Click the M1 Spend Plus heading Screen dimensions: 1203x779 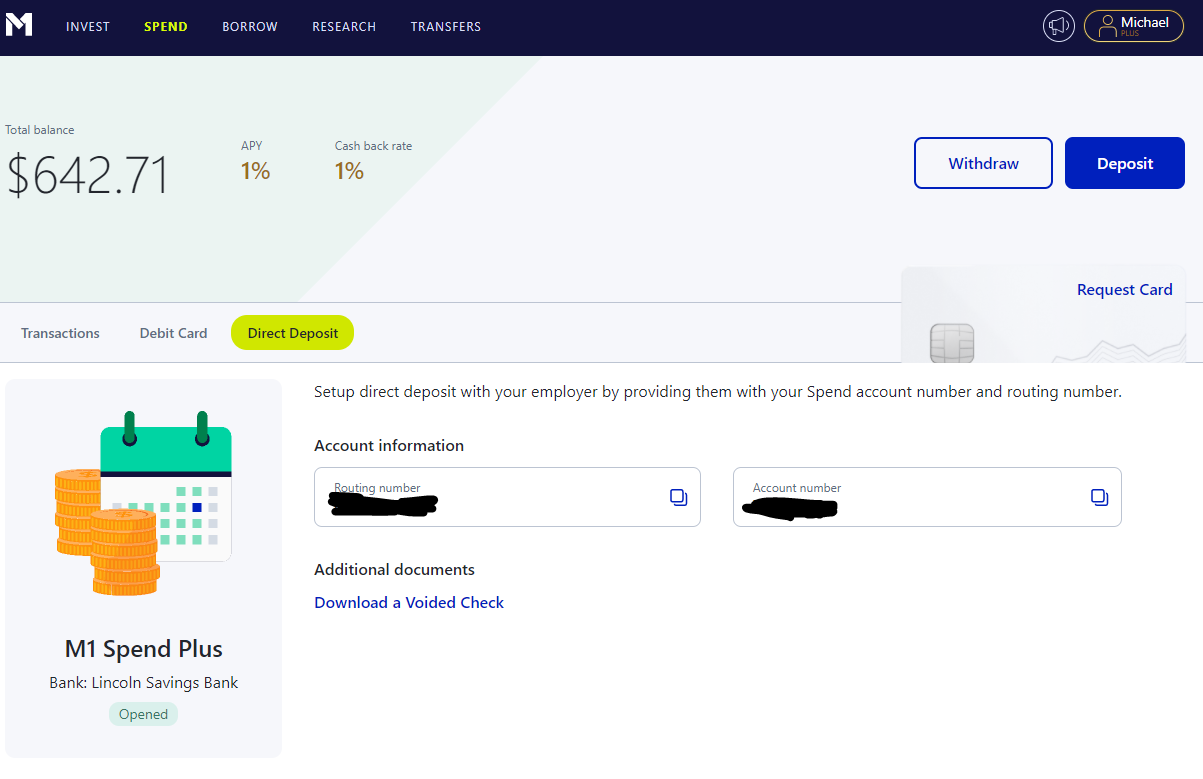pos(144,649)
